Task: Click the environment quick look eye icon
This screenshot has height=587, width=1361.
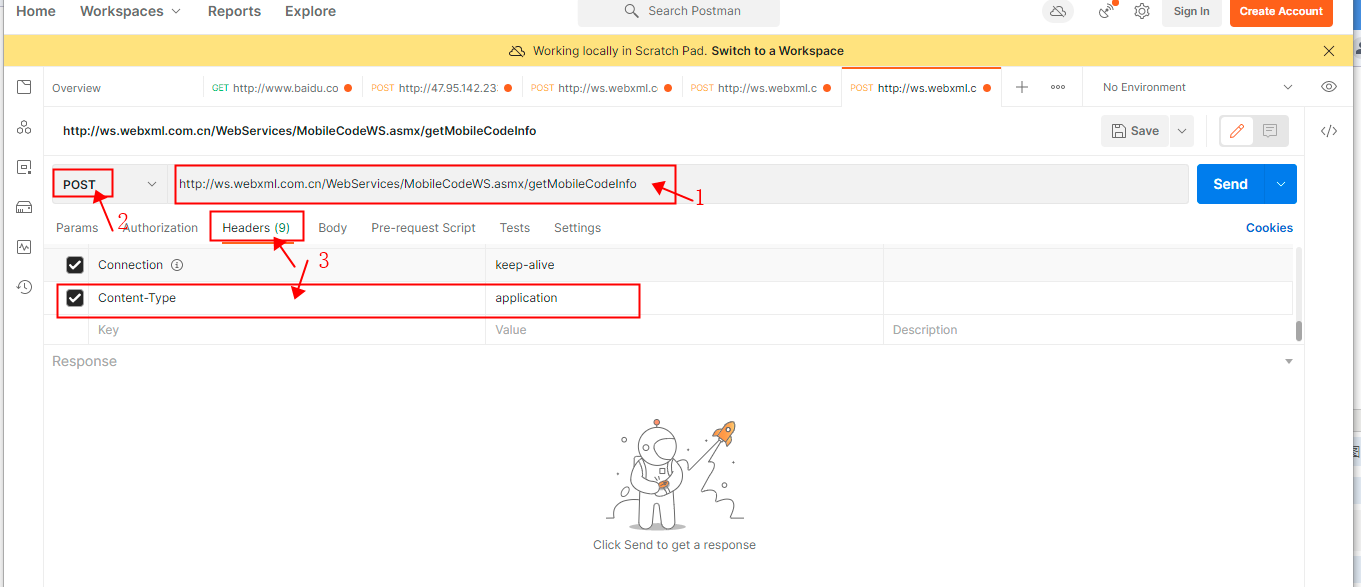Action: click(1329, 87)
